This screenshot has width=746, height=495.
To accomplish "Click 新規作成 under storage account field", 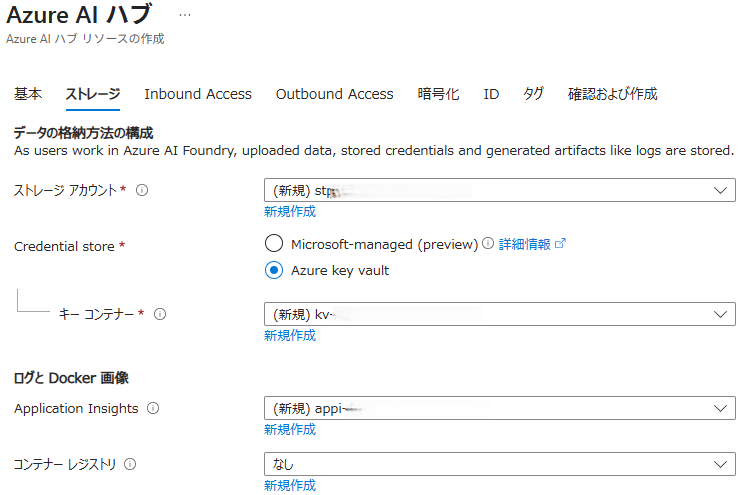I will pyautogui.click(x=290, y=211).
